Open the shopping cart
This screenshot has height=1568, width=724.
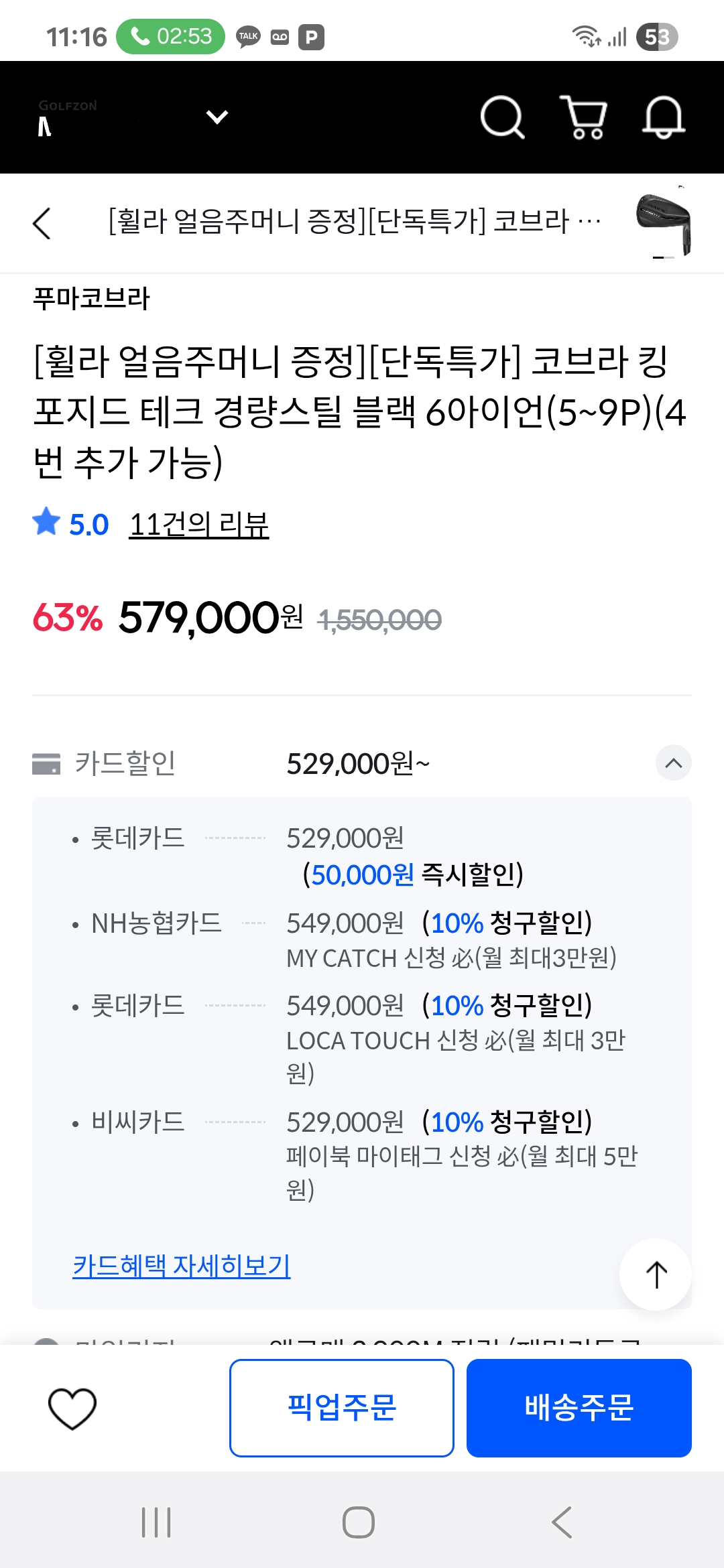(584, 118)
